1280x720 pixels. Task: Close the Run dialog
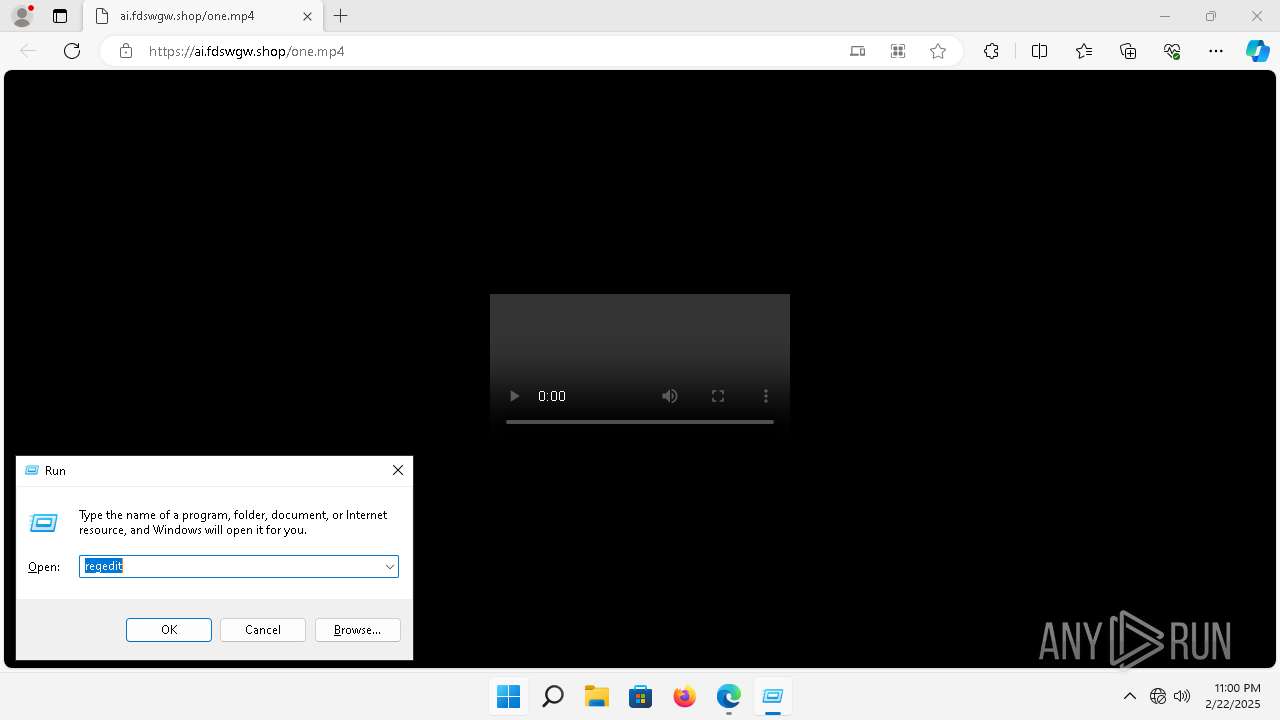coord(398,470)
